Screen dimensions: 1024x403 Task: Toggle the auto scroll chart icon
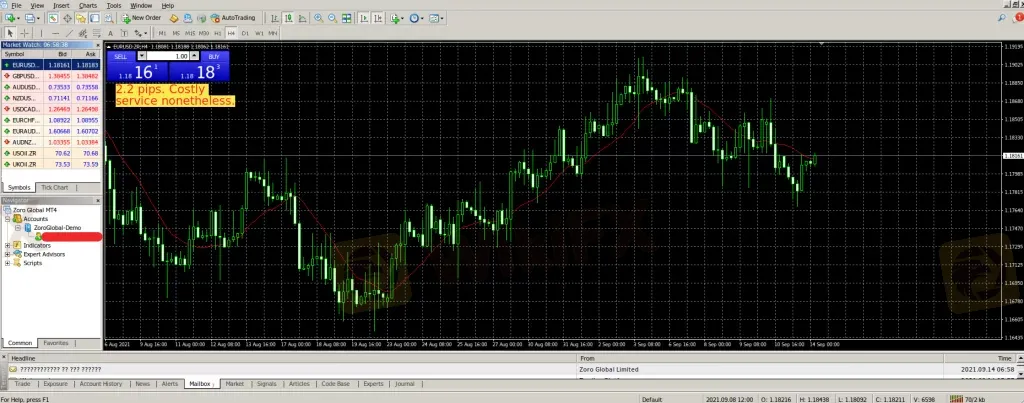coord(364,18)
